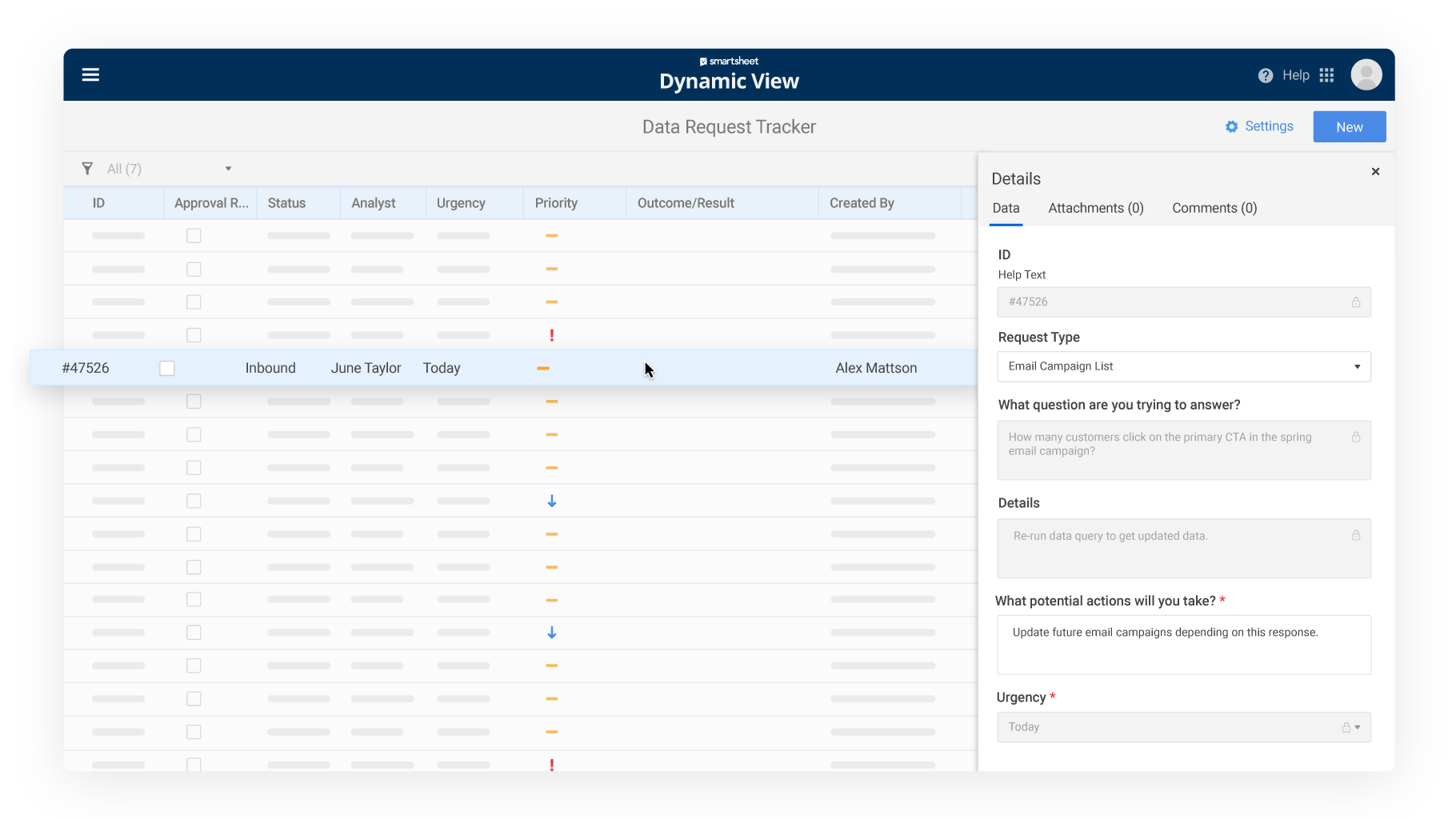Click the lock icon on the ID field
The image size is (1456, 819).
point(1355,302)
